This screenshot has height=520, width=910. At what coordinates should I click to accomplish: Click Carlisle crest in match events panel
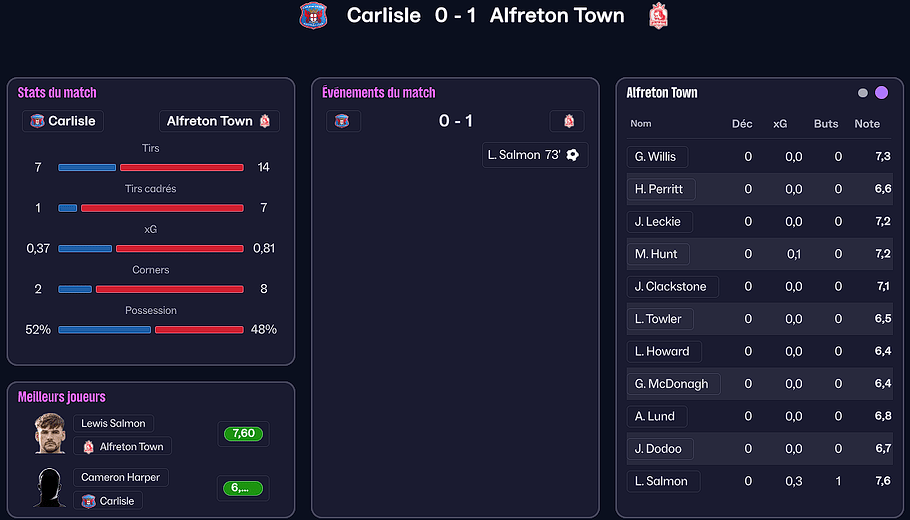342,121
